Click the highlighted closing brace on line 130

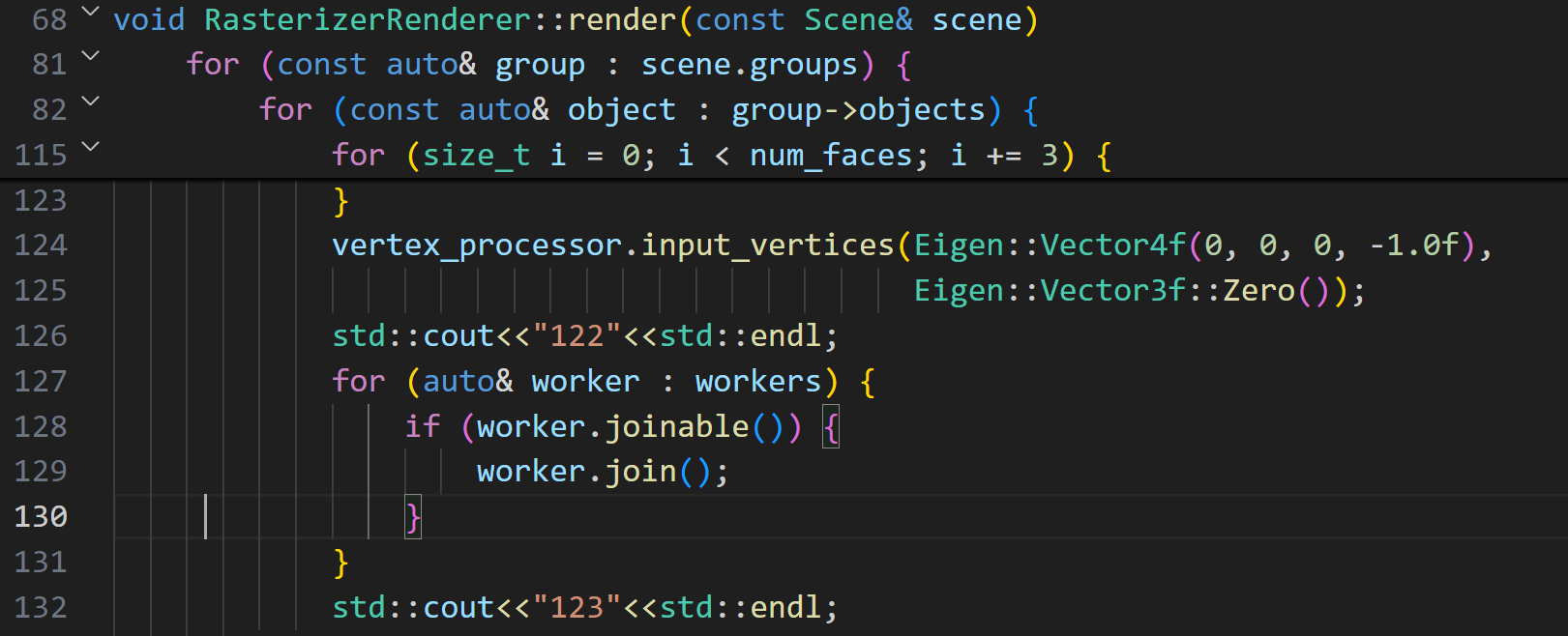pos(413,517)
